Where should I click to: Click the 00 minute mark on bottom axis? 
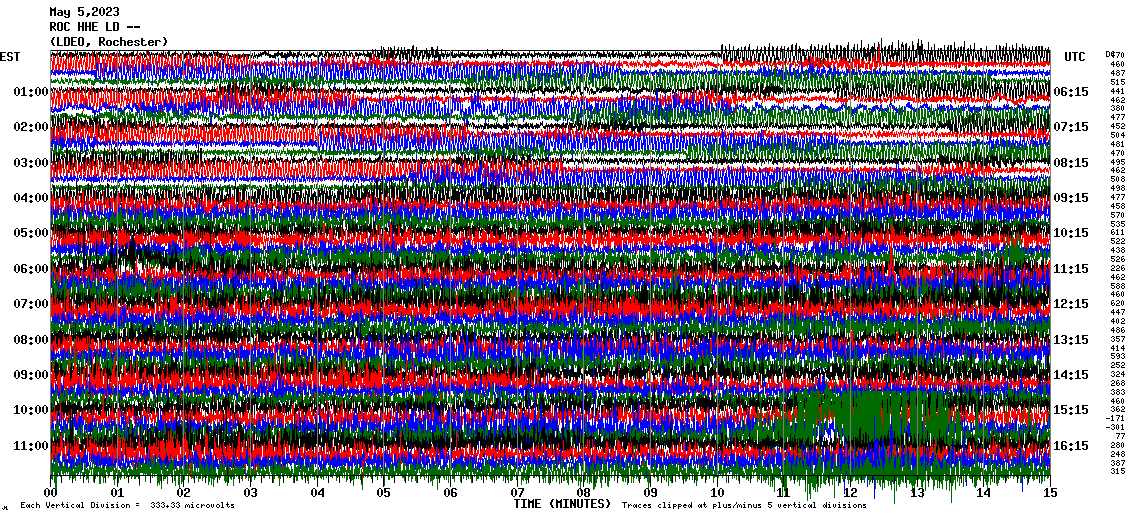point(52,493)
